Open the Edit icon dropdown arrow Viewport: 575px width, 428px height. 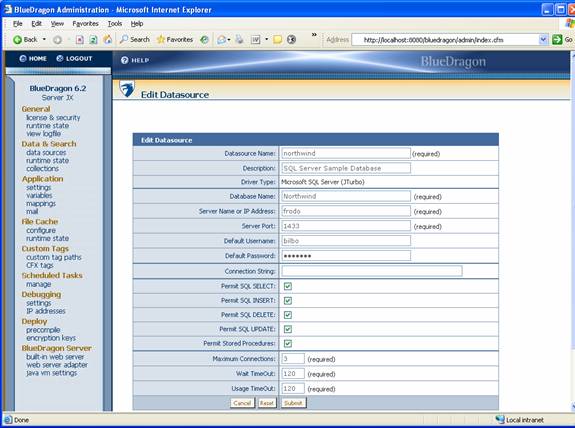(267, 39)
